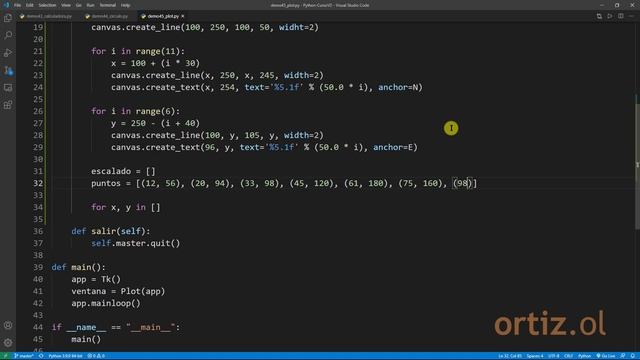
Task: Click the remote window indicator in status bar
Action: [x=5, y=356]
